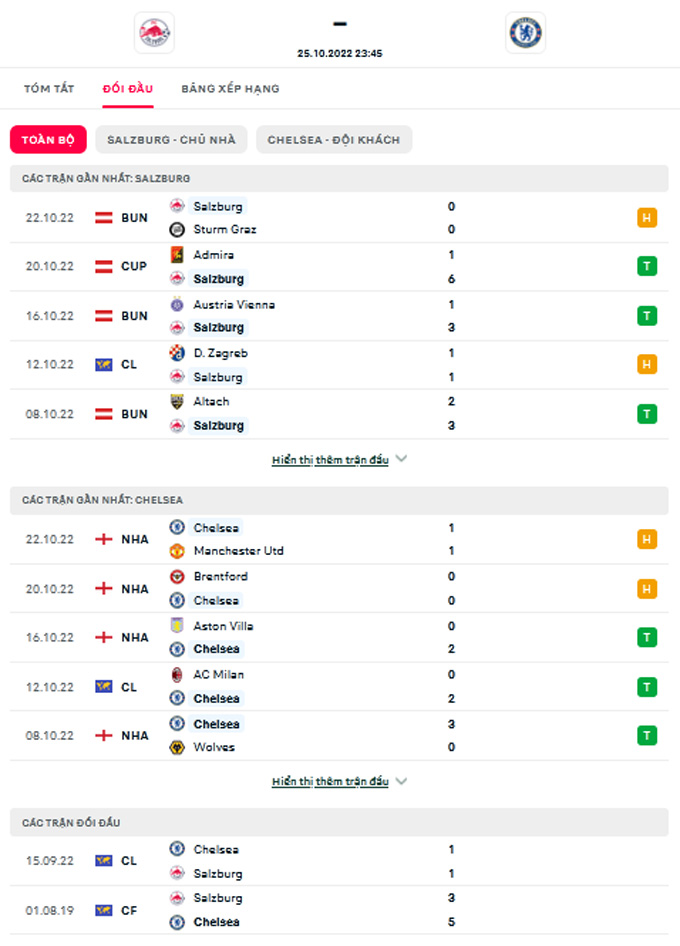This screenshot has width=680, height=946.
Task: Click the AC Milan team crest
Action: [177, 675]
